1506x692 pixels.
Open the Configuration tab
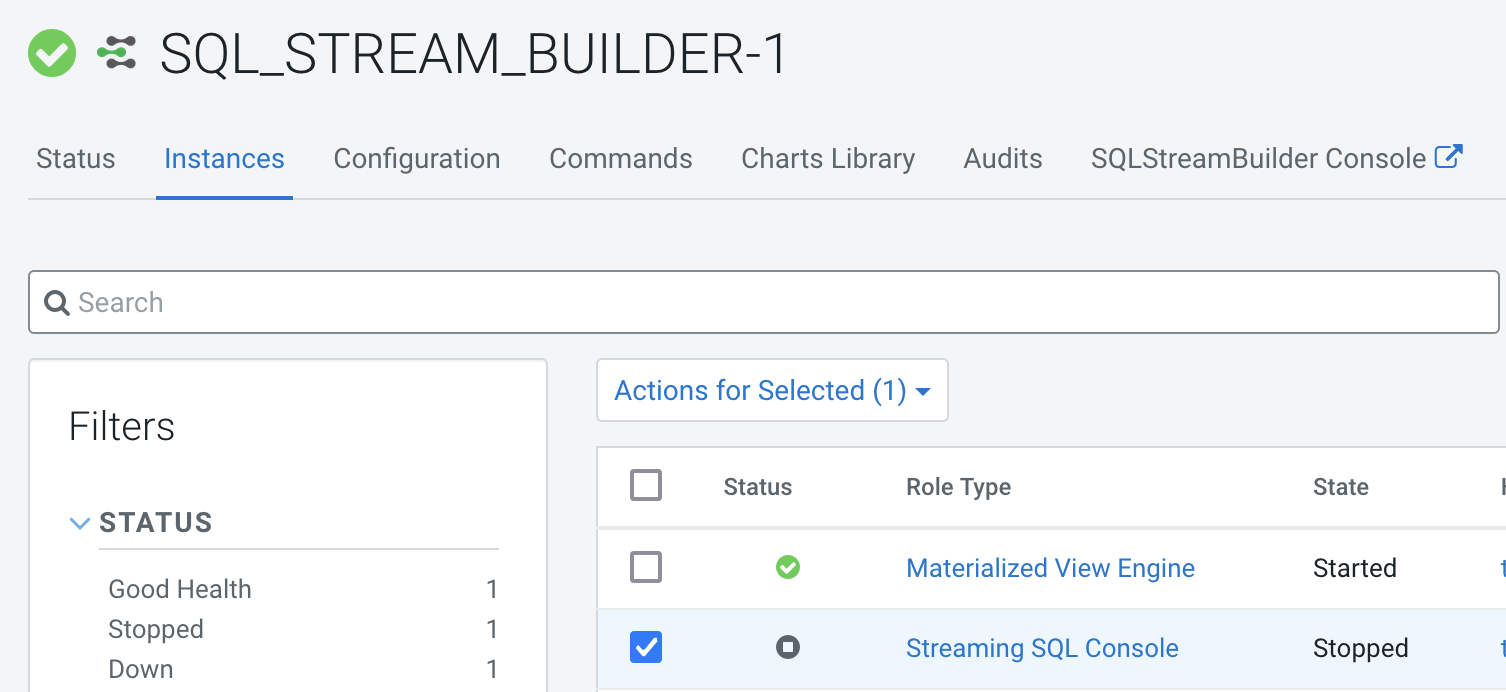point(417,159)
